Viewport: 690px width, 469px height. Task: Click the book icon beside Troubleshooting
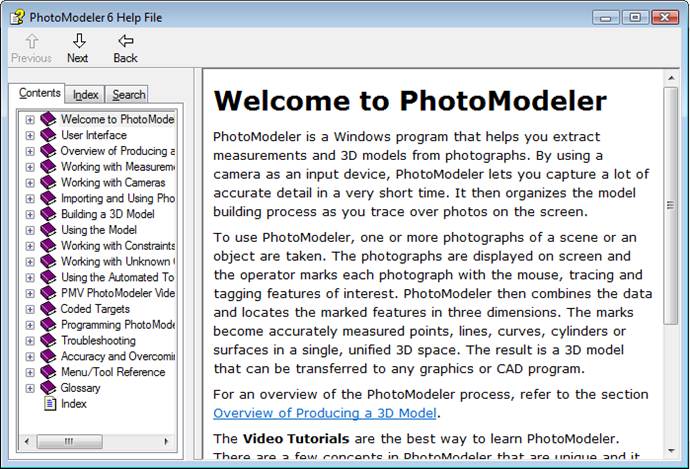click(x=49, y=341)
